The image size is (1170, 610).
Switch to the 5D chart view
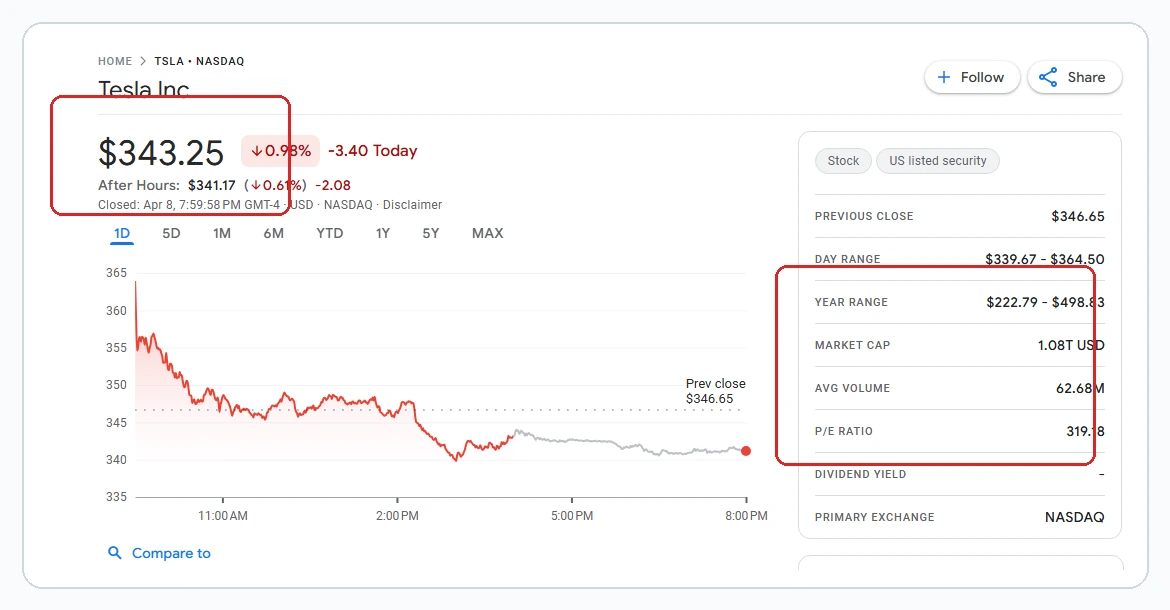[x=171, y=232]
